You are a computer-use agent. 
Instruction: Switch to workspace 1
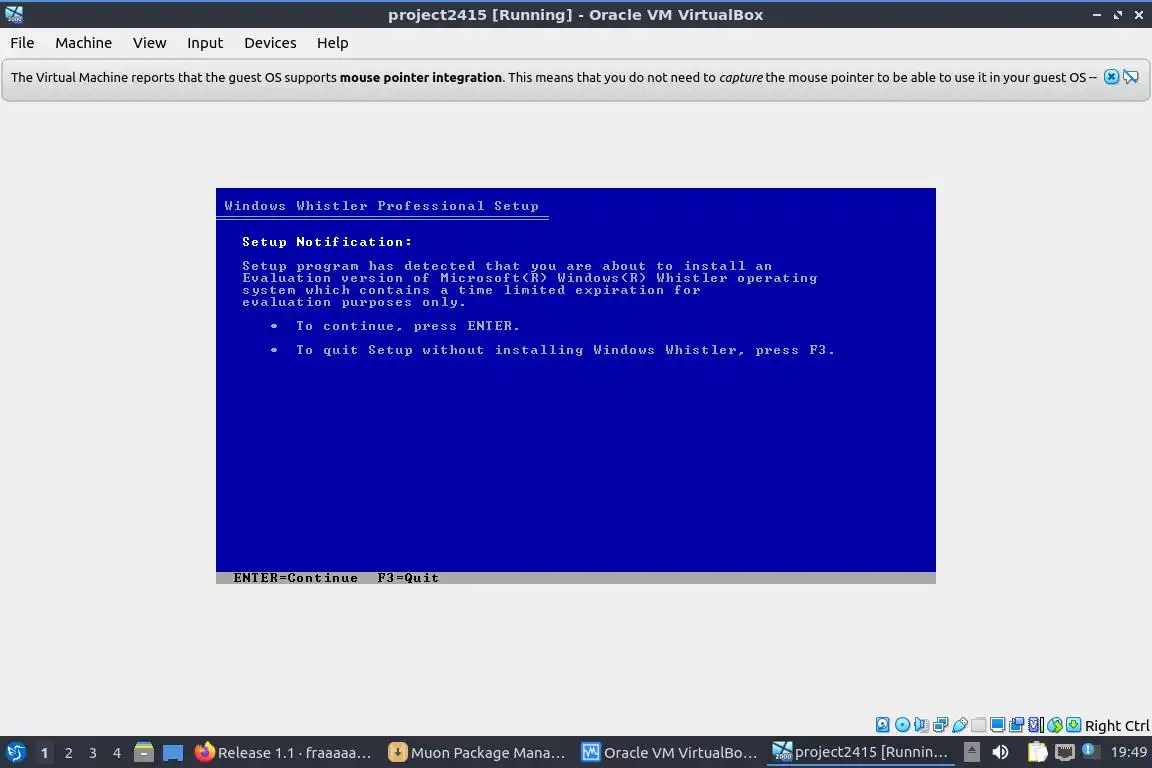point(44,753)
